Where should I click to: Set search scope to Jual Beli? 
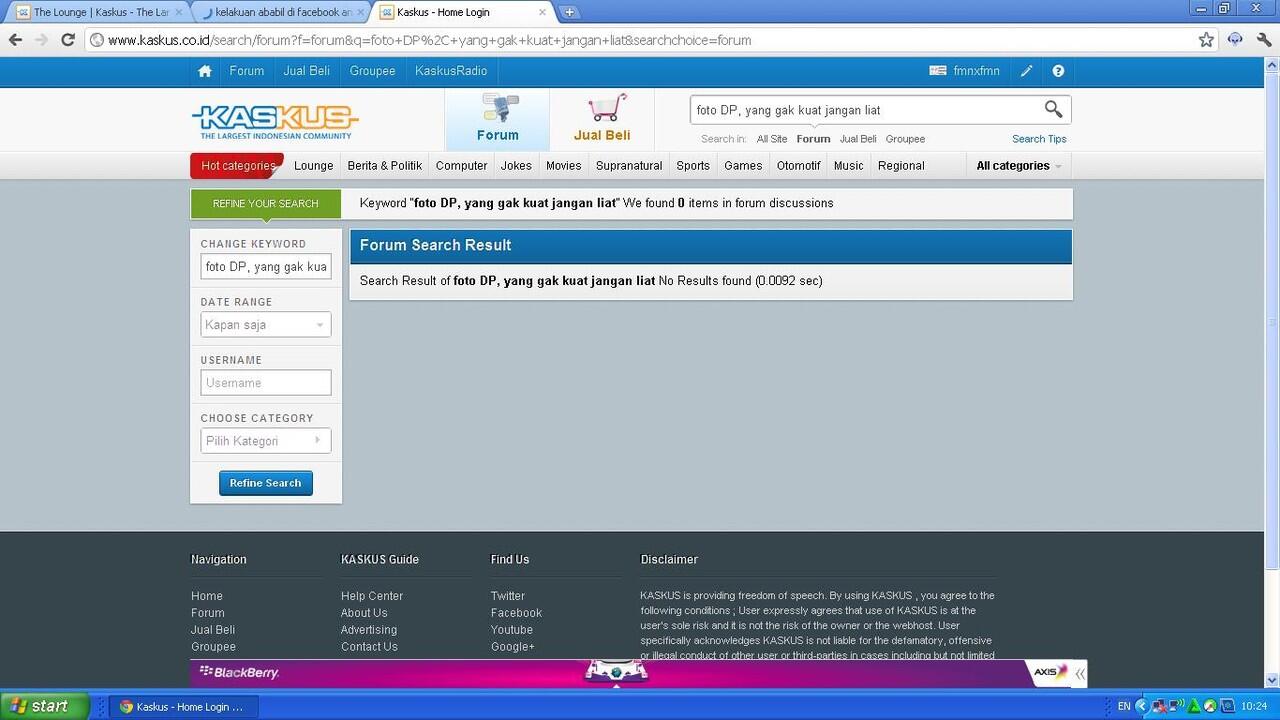click(x=858, y=139)
